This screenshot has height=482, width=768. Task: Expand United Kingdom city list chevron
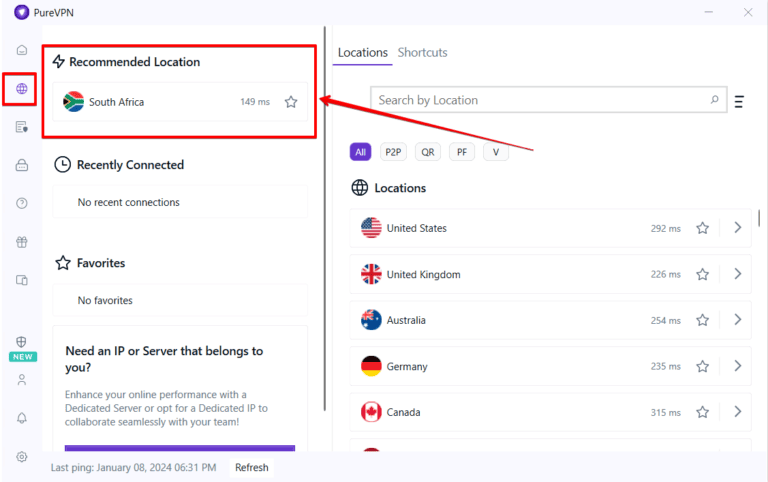coord(738,274)
